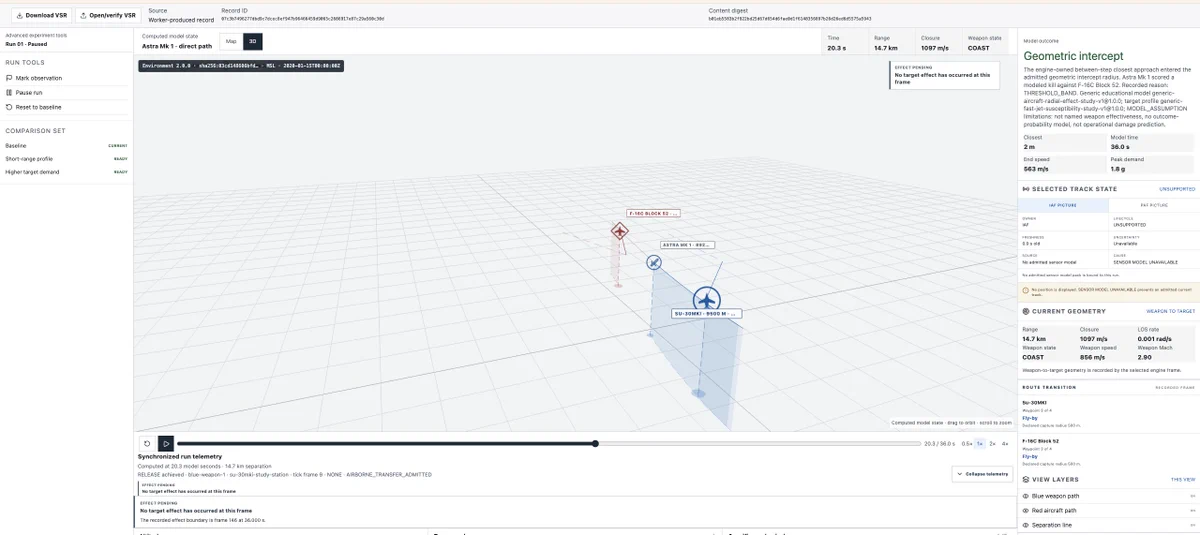Switch to the Map view tab
Viewport: 1200px width, 535px height.
pyautogui.click(x=231, y=42)
